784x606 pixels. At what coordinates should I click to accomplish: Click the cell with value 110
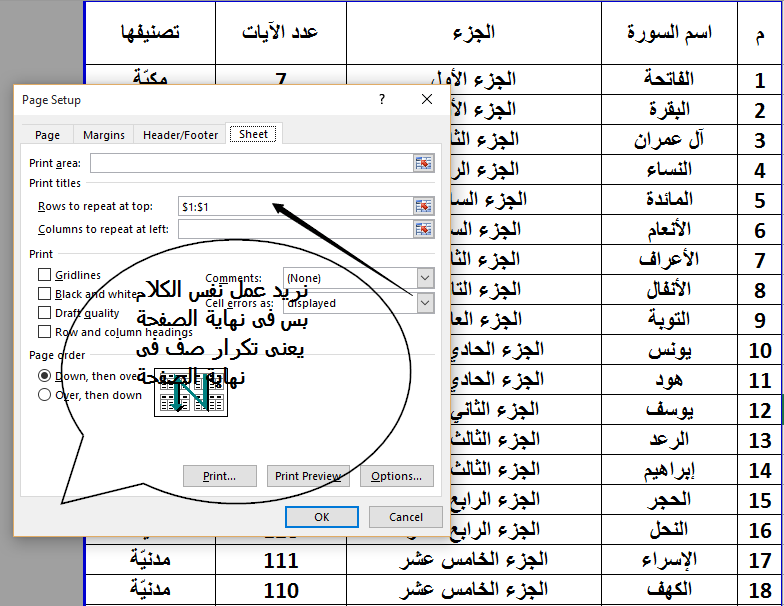point(281,590)
